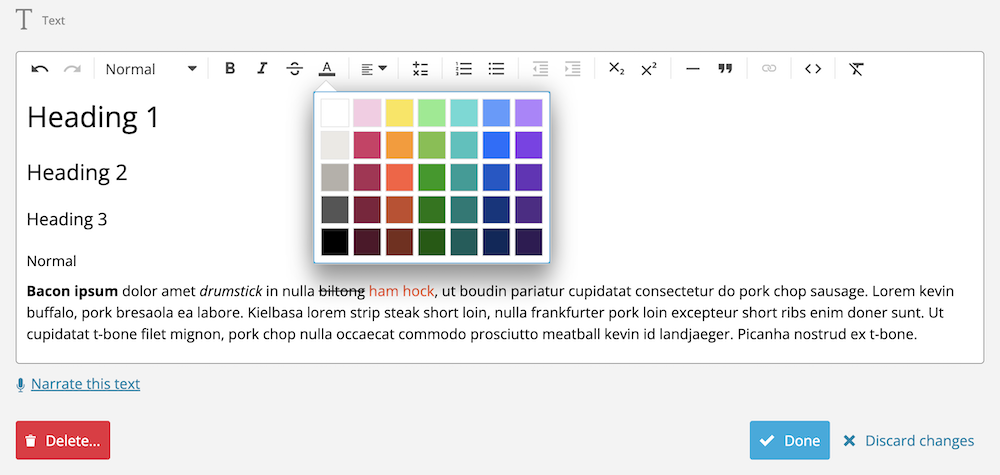Pick the darkest green swatch, bottom row

(x=432, y=242)
